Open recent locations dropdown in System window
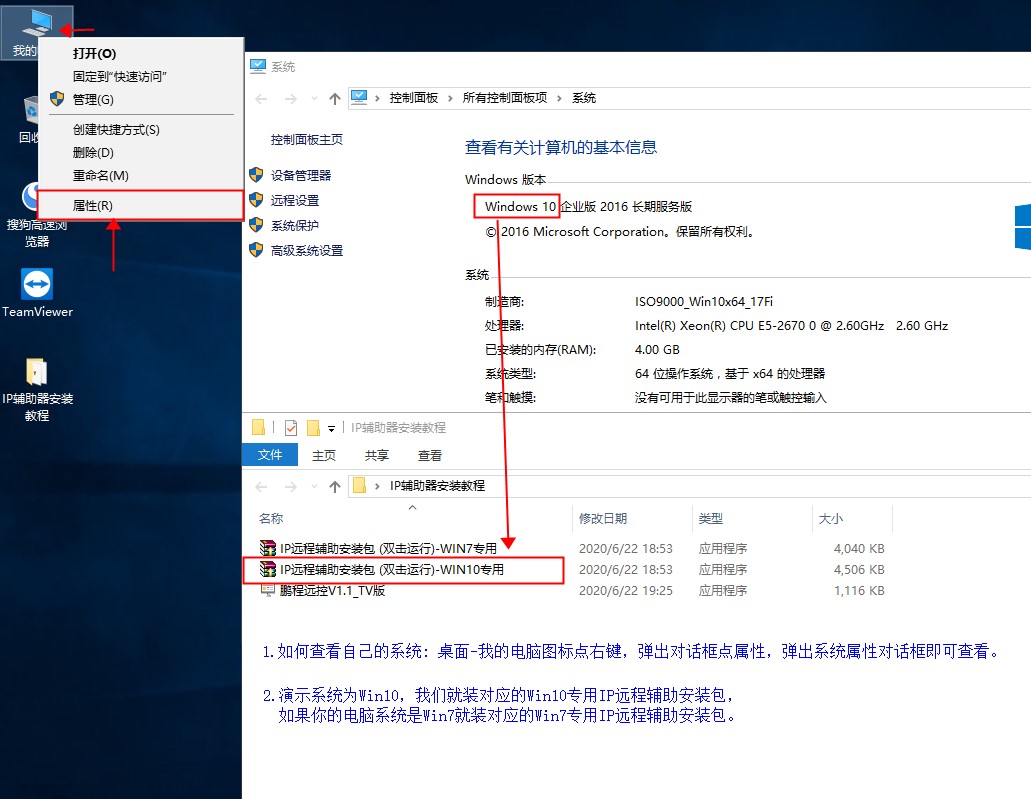The image size is (1031, 799). [314, 99]
